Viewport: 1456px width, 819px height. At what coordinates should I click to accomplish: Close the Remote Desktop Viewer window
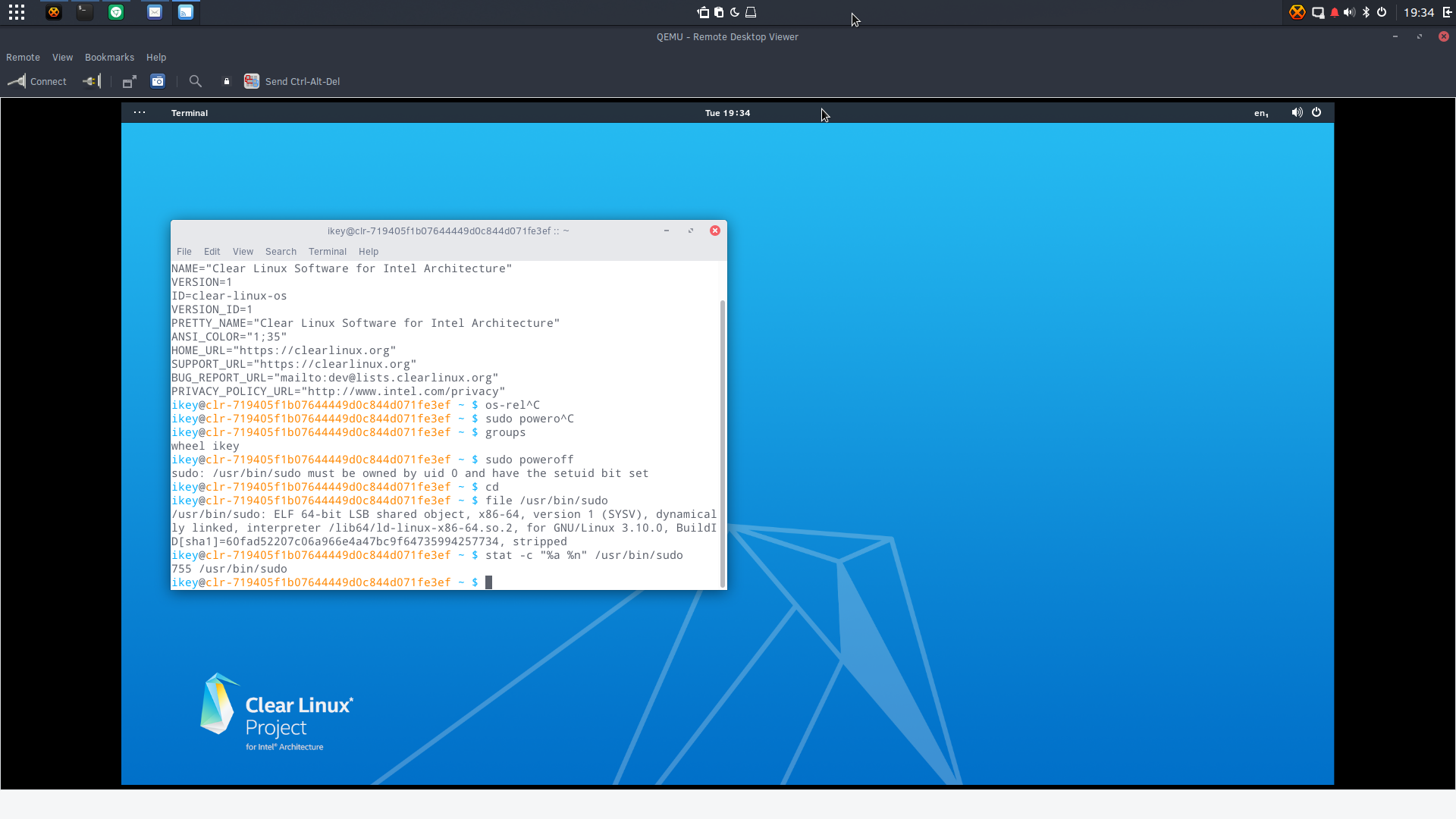click(1444, 36)
